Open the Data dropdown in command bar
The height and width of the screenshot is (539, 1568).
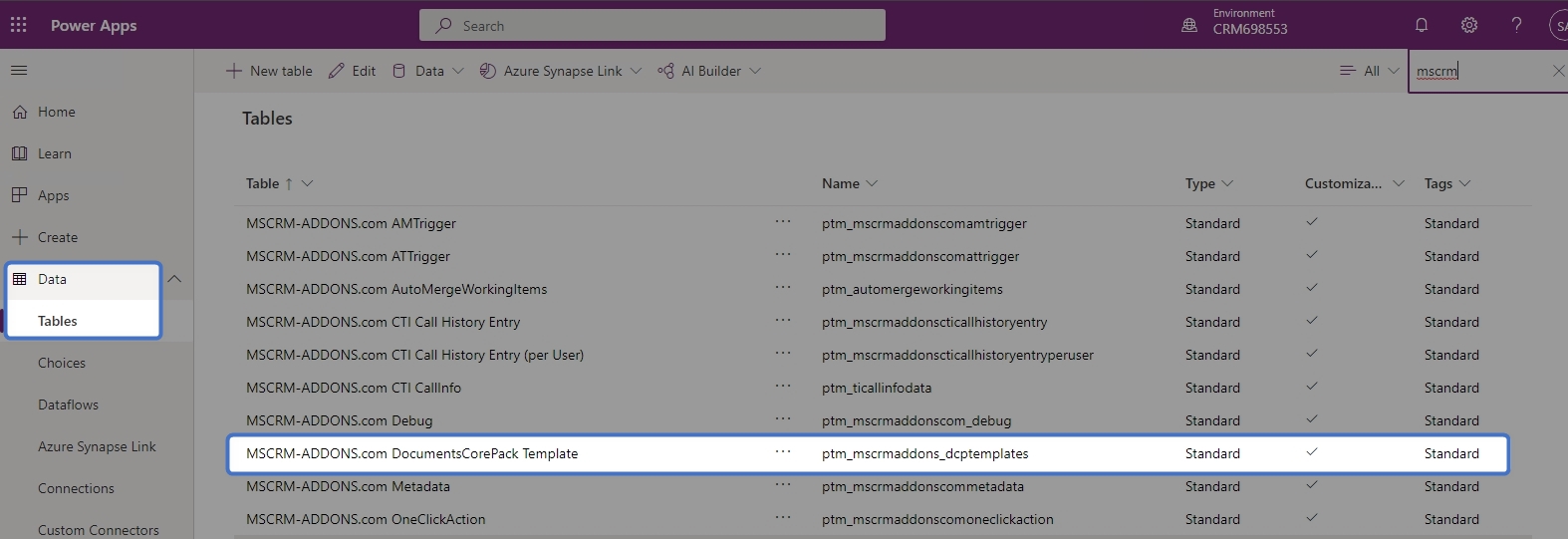click(428, 71)
